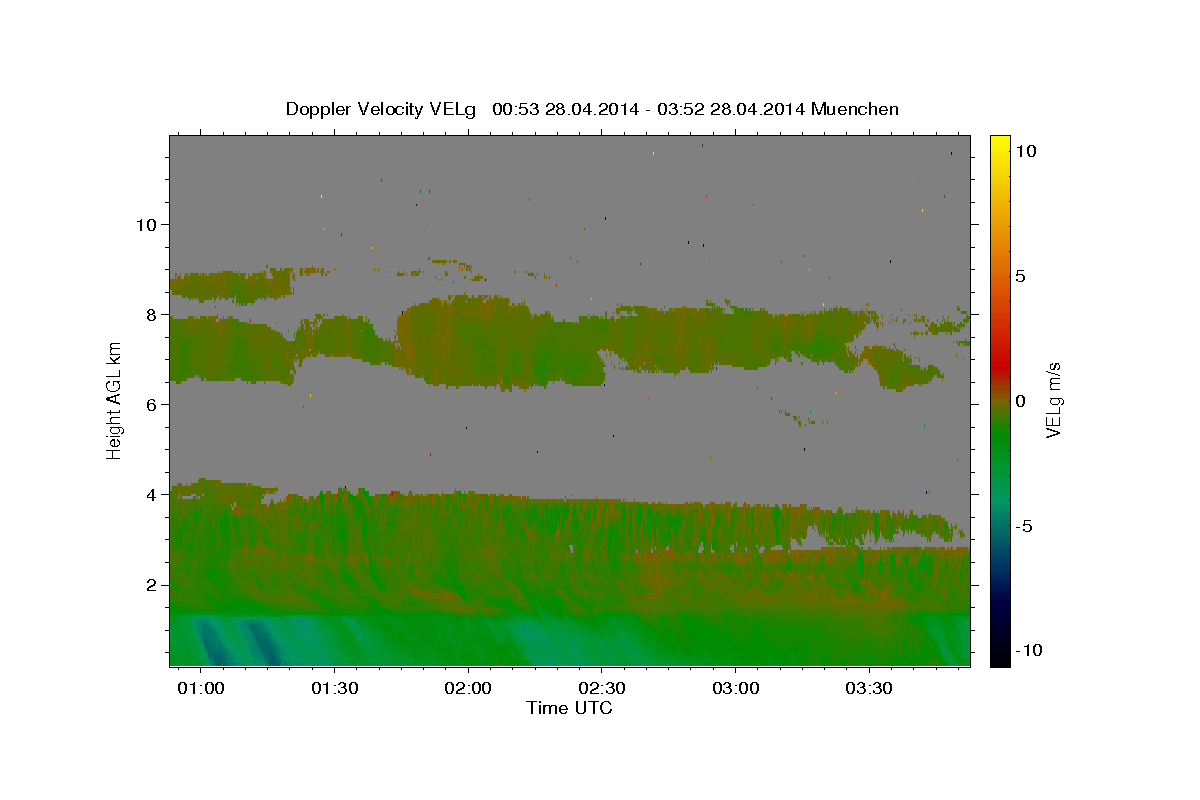The width and height of the screenshot is (1200, 800).
Task: Click the height tick label 4
Action: tap(151, 494)
